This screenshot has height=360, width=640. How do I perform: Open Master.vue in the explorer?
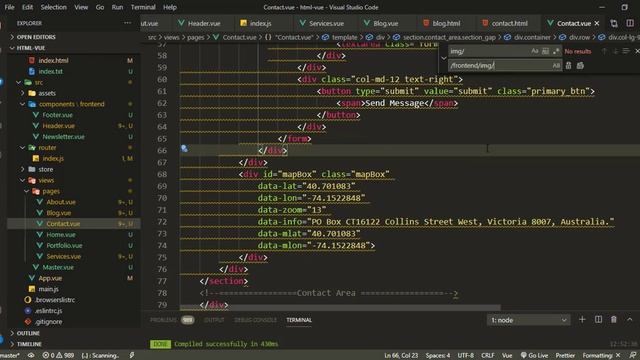[58, 267]
